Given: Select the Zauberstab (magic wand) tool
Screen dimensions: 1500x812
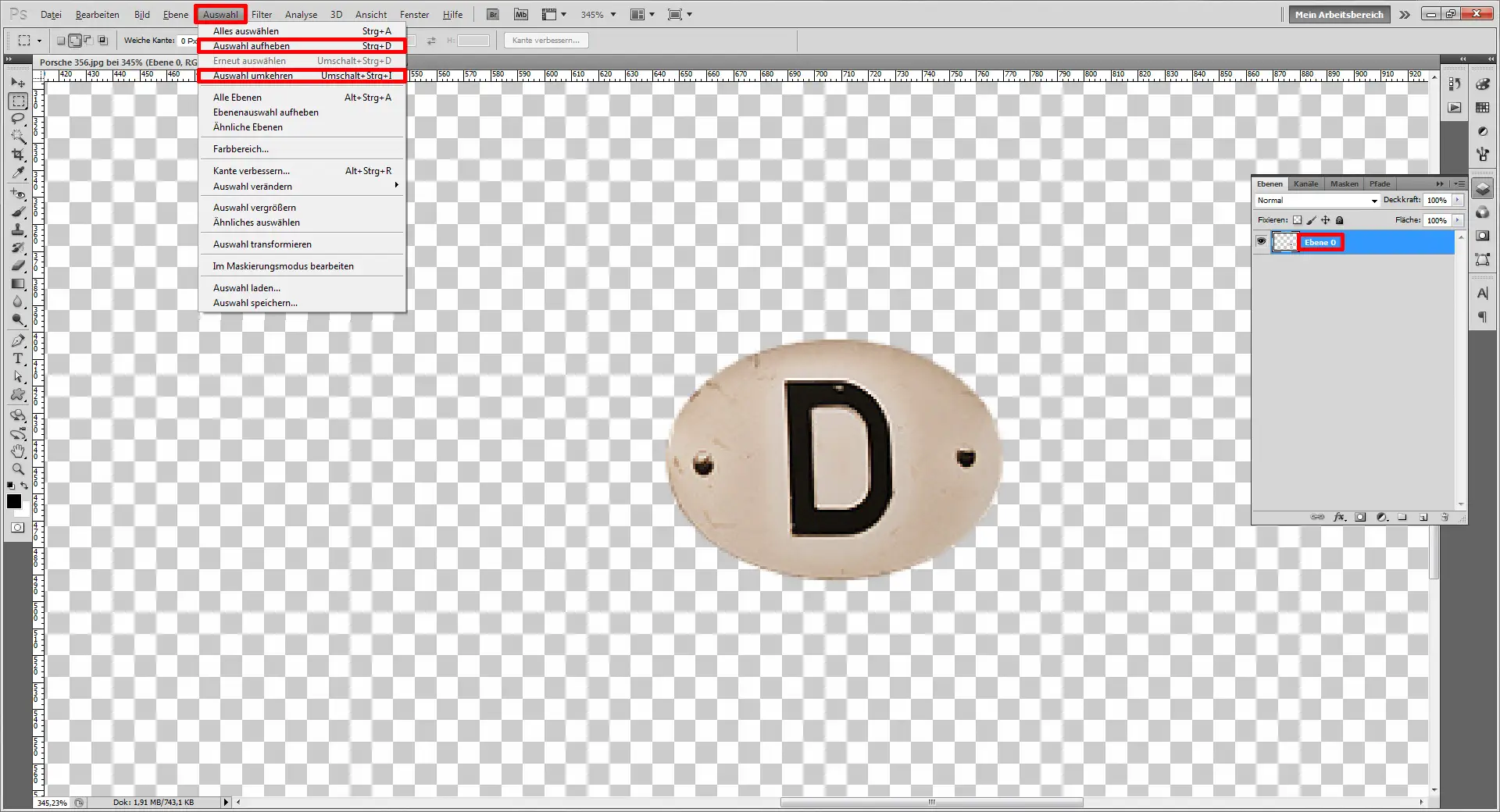Looking at the screenshot, I should click(18, 137).
